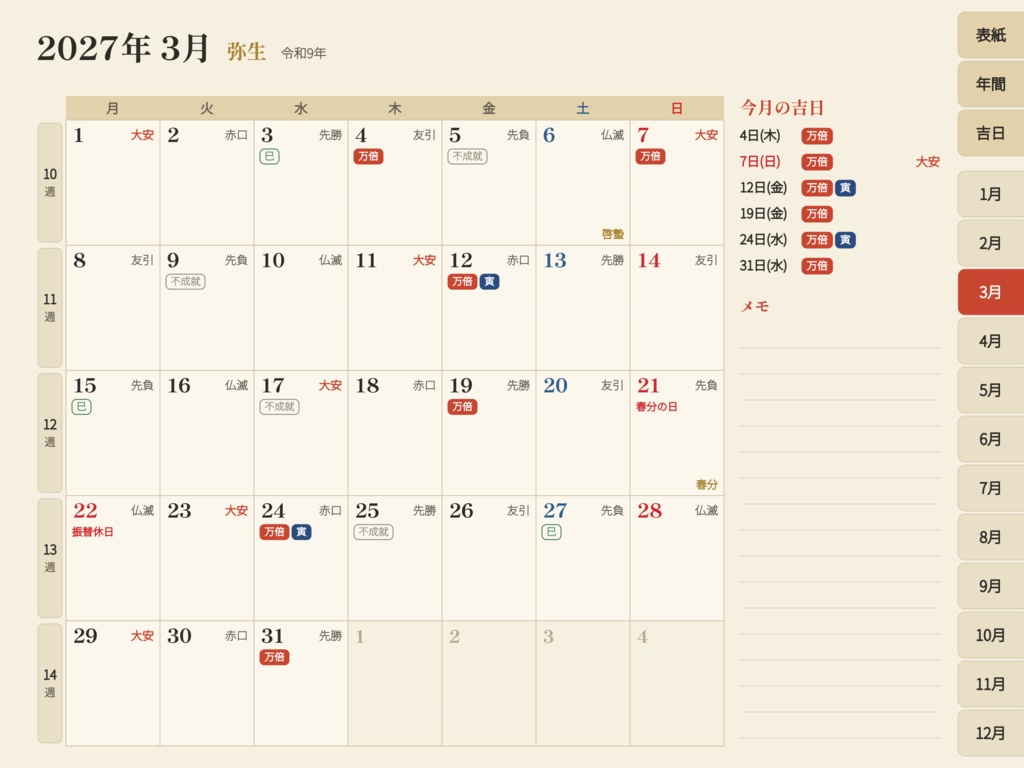Open the 吉日 lucky days tab
1024x768 pixels.
(x=990, y=133)
